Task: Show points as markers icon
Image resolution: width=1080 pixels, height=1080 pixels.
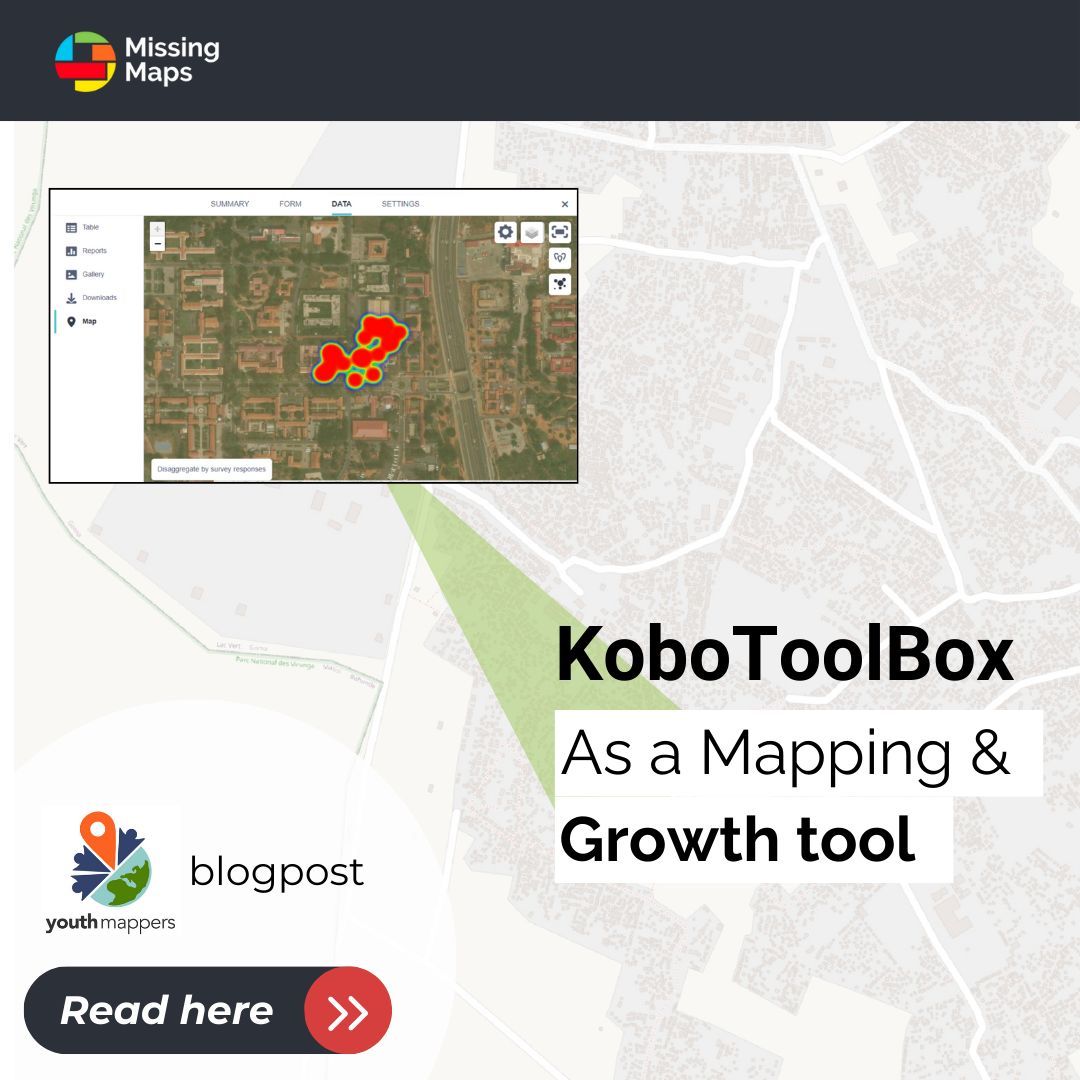Action: point(560,258)
